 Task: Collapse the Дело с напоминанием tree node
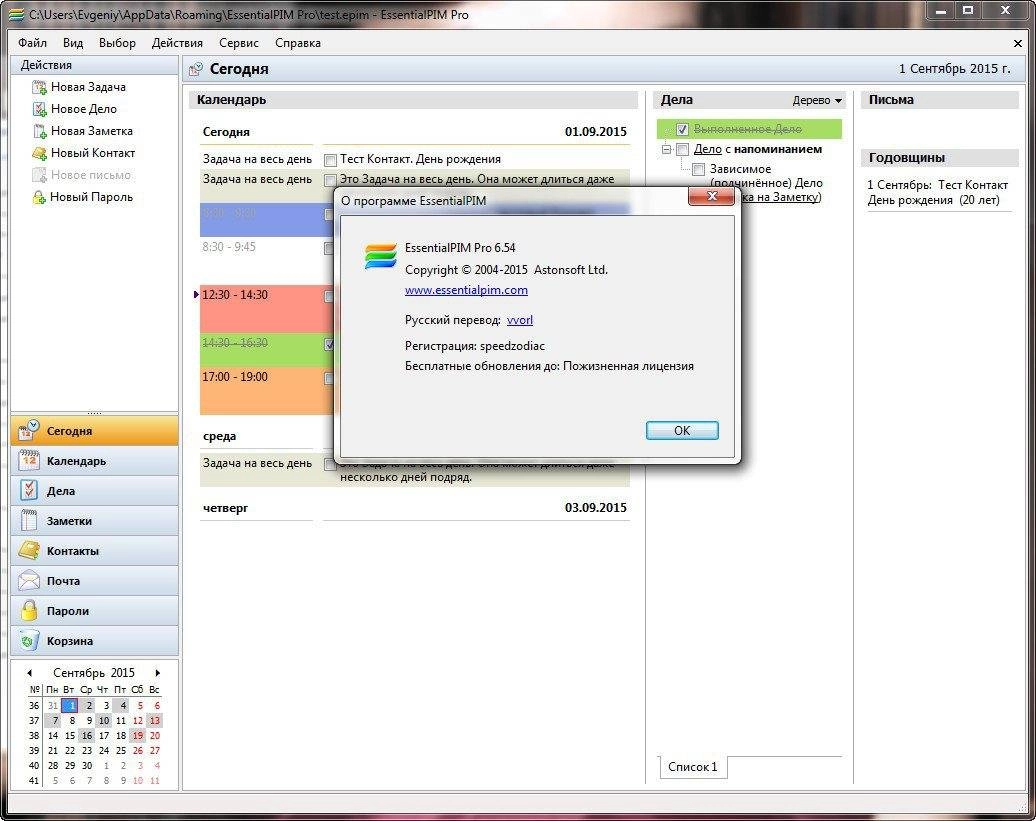(666, 150)
